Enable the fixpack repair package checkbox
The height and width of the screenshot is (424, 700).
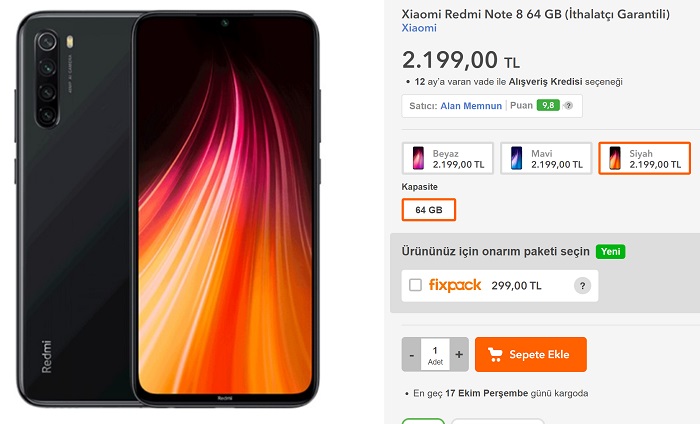coord(415,285)
